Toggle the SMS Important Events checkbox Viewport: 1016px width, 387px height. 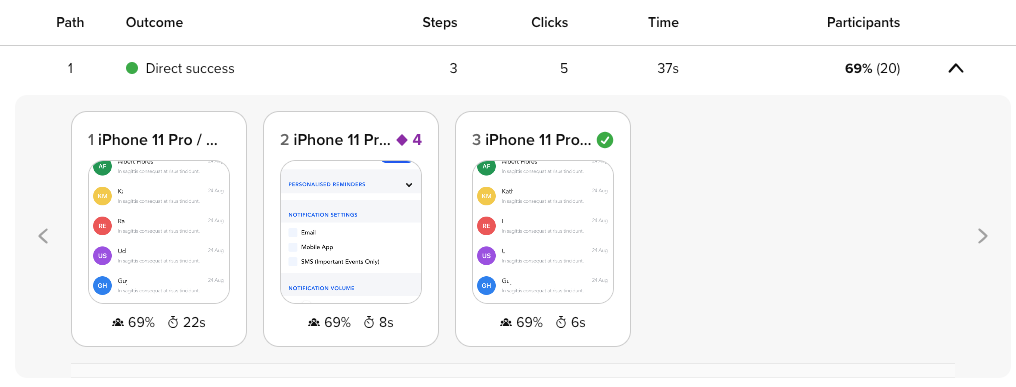293,262
